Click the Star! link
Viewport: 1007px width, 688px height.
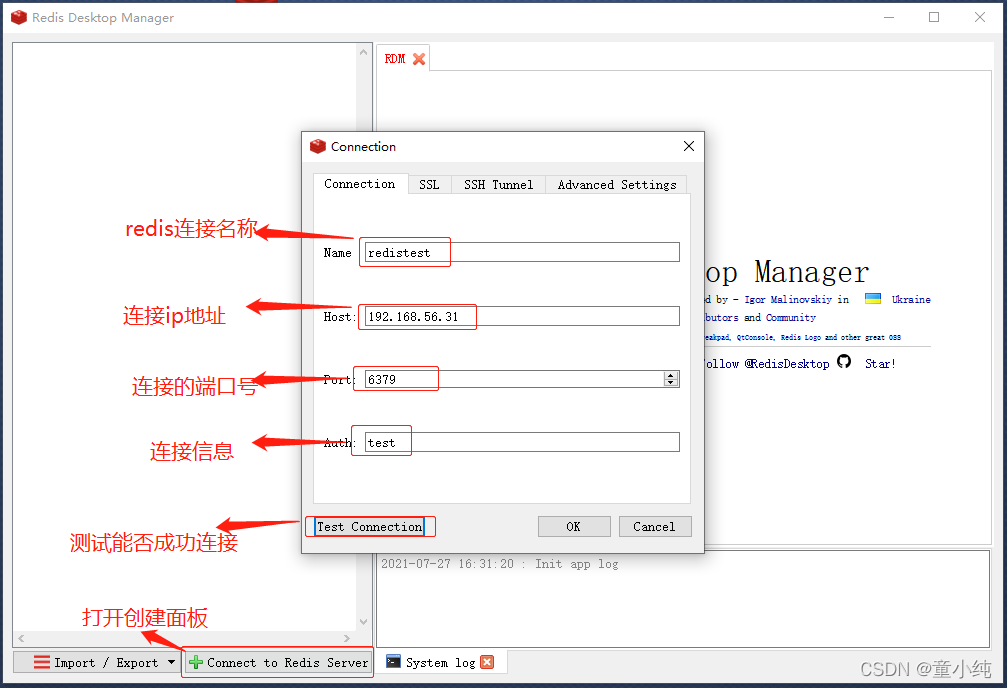pos(879,363)
